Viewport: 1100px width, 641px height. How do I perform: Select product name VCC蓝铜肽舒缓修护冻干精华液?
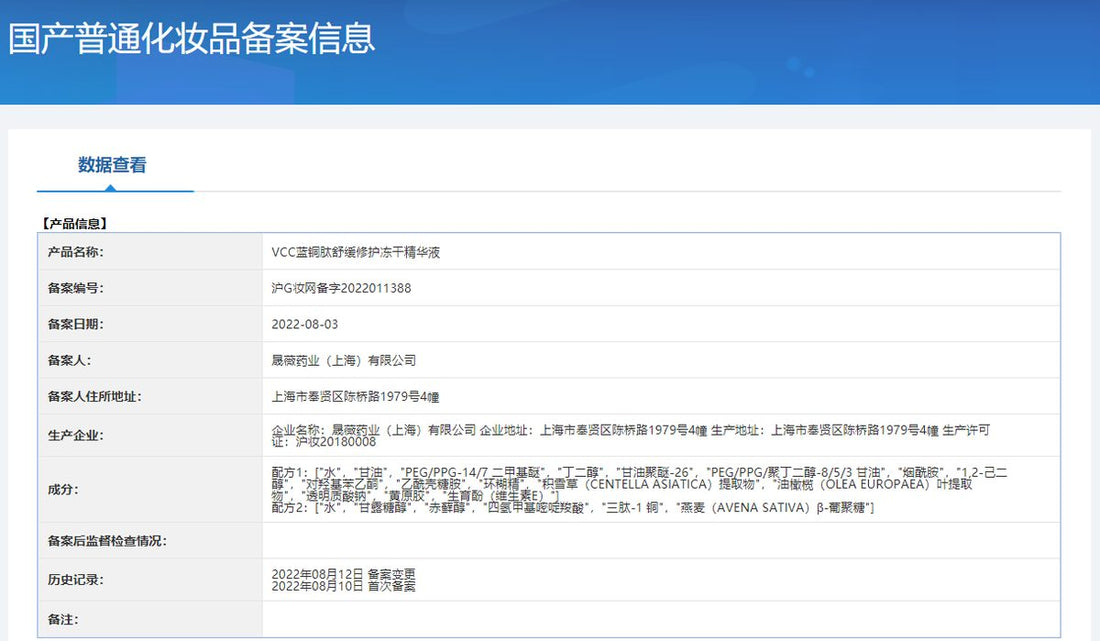pos(356,252)
